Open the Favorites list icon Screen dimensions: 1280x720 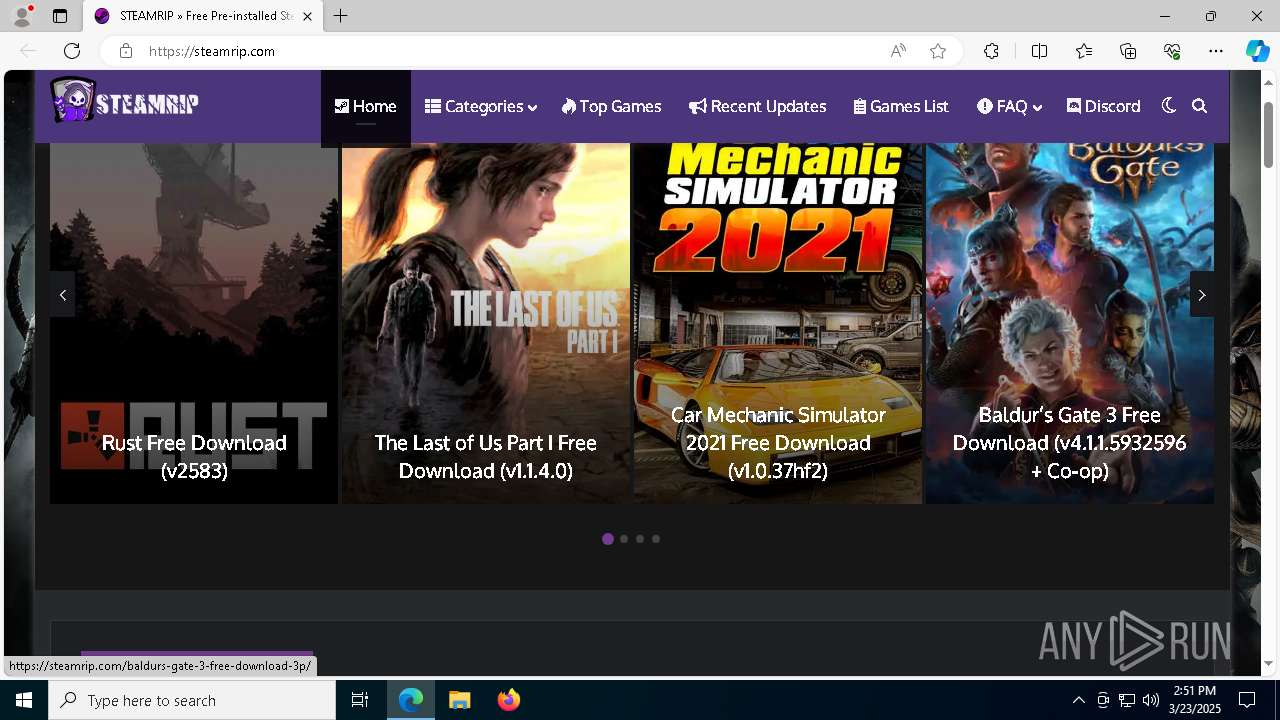(x=1084, y=51)
